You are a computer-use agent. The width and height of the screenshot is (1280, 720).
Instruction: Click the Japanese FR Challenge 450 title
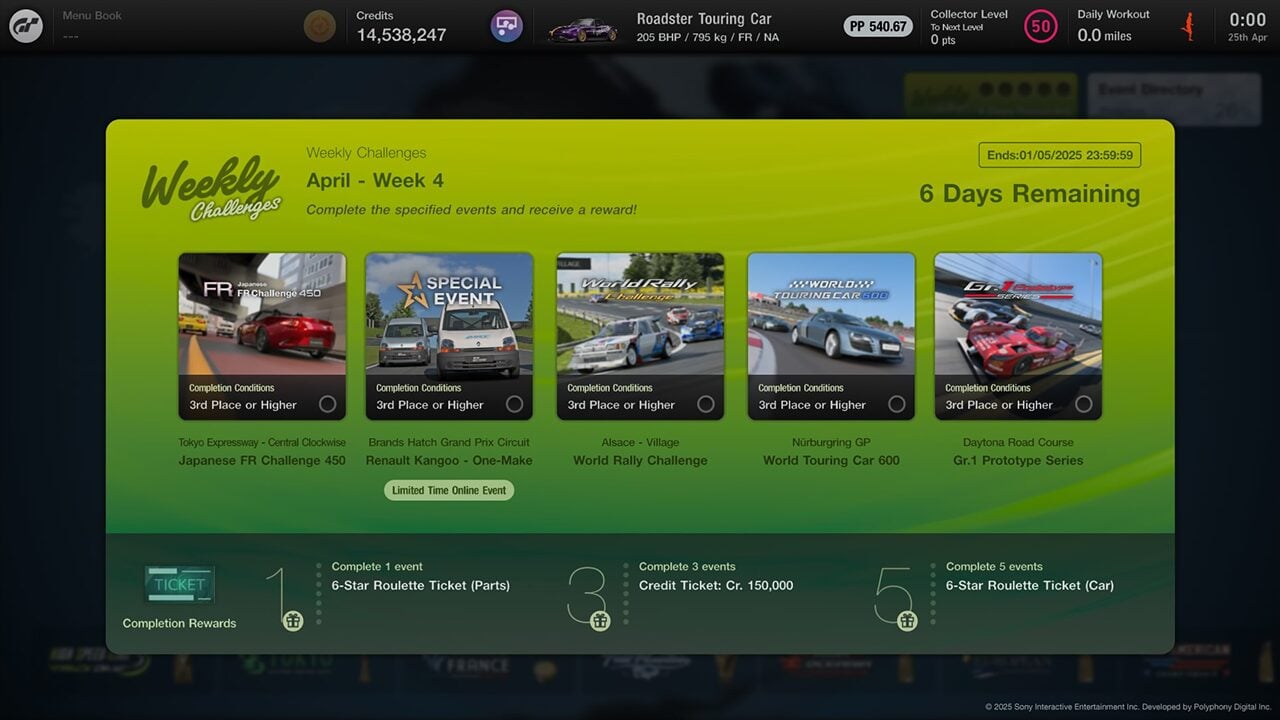coord(262,460)
